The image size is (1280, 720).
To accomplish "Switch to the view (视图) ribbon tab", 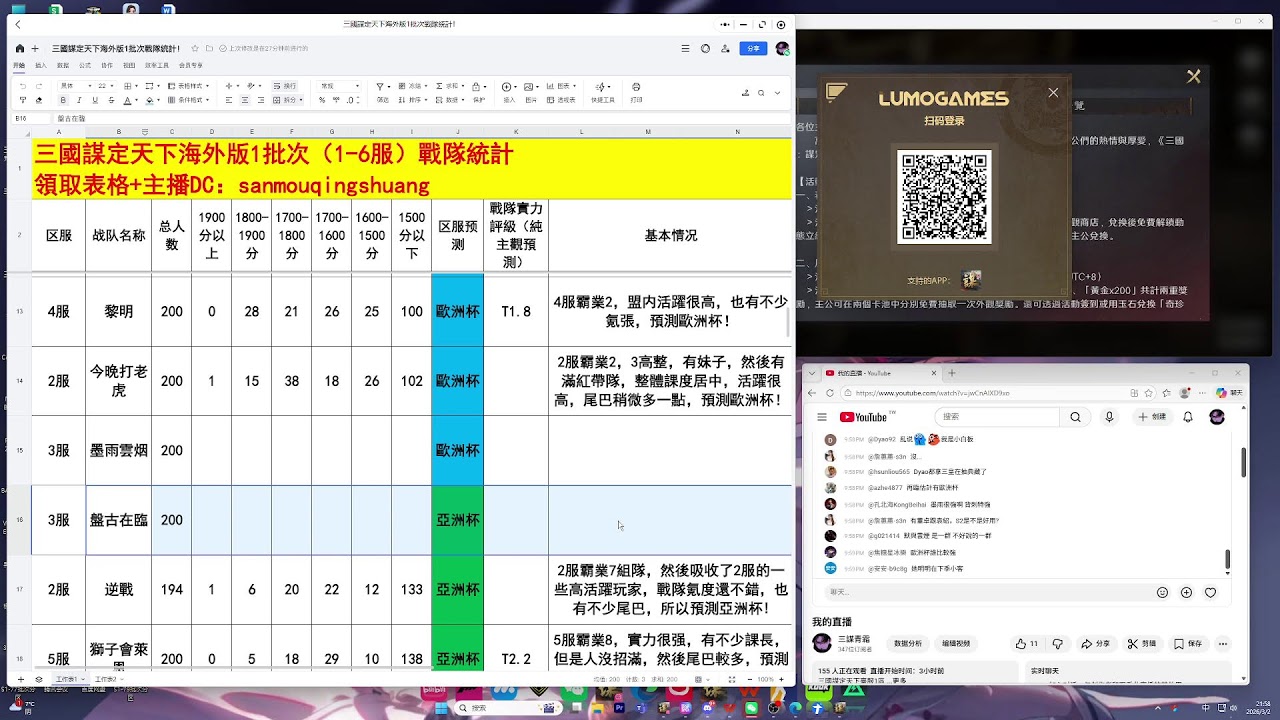I will click(x=129, y=65).
